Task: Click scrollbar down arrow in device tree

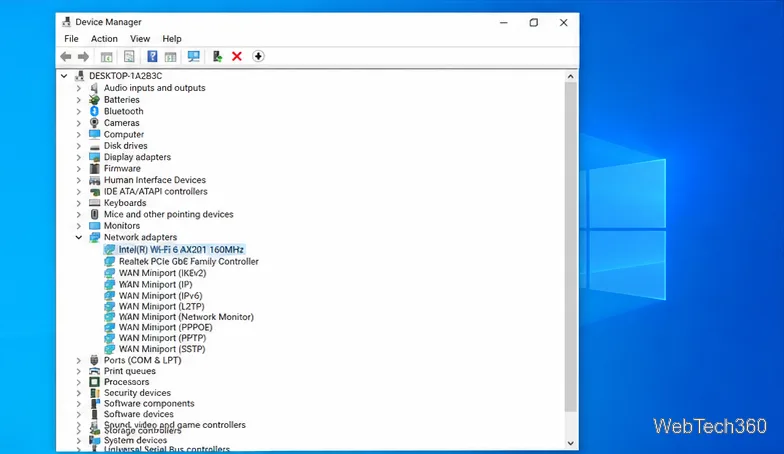Action: click(570, 443)
